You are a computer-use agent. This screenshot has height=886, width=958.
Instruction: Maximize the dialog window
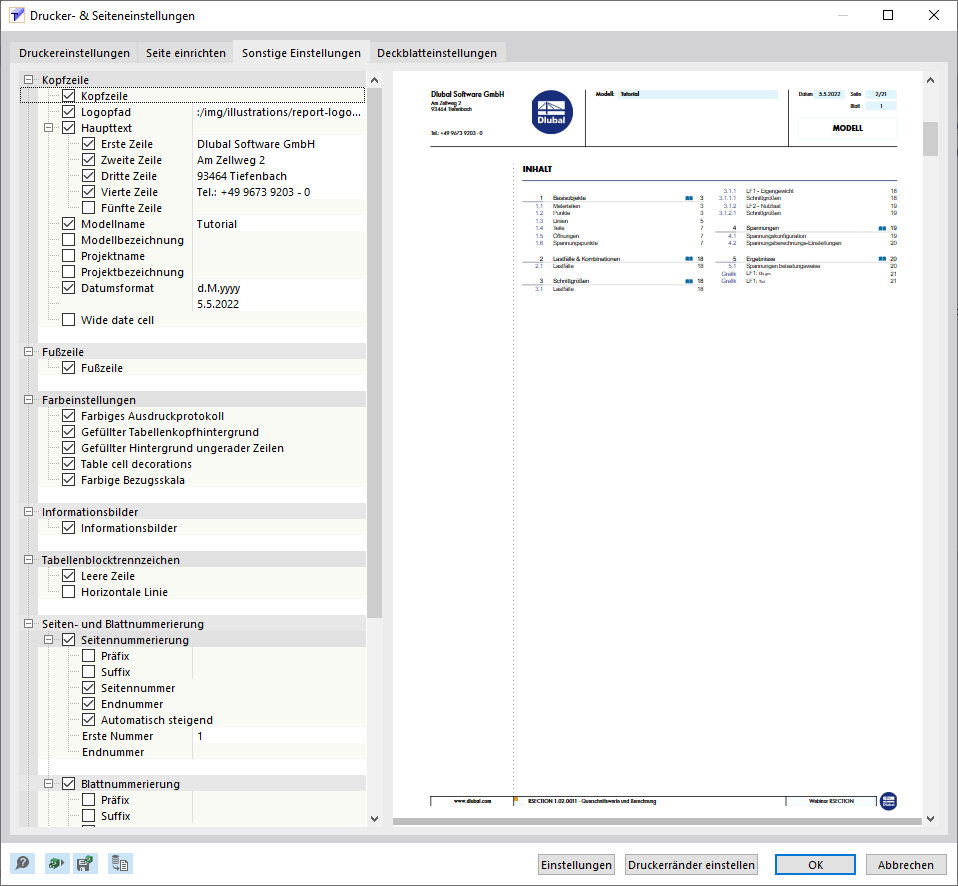pyautogui.click(x=888, y=15)
